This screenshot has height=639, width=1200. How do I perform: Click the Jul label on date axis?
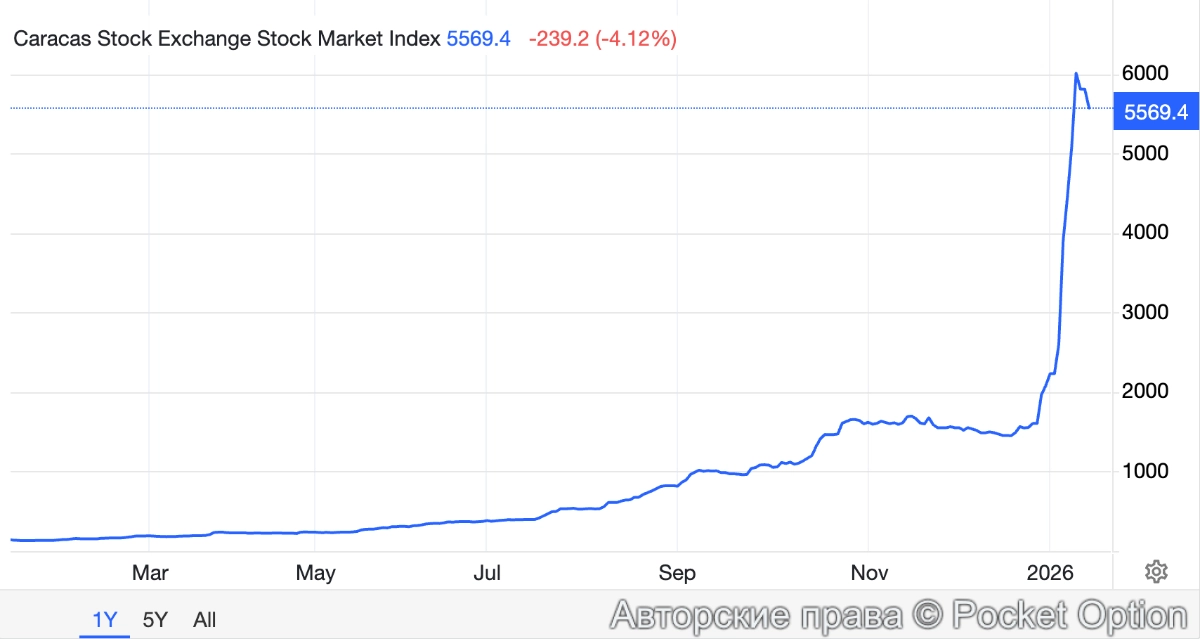[x=487, y=573]
